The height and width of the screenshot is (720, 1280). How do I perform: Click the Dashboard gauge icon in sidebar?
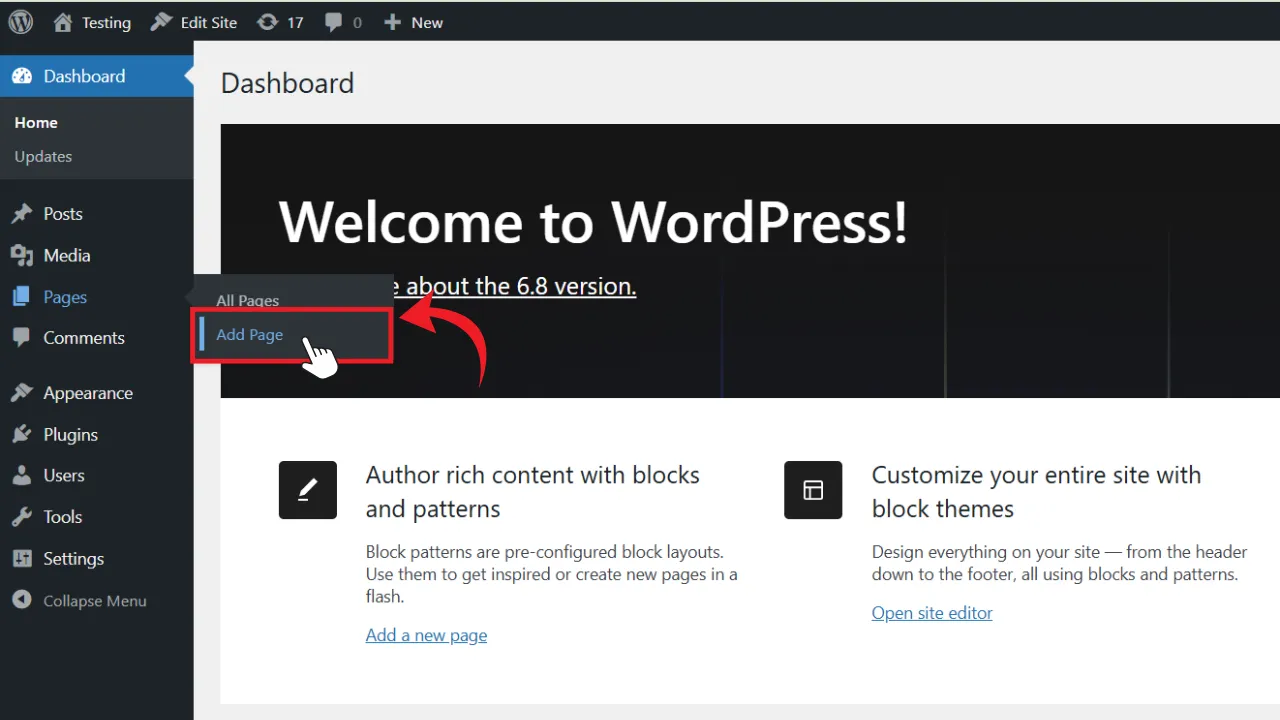(22, 76)
